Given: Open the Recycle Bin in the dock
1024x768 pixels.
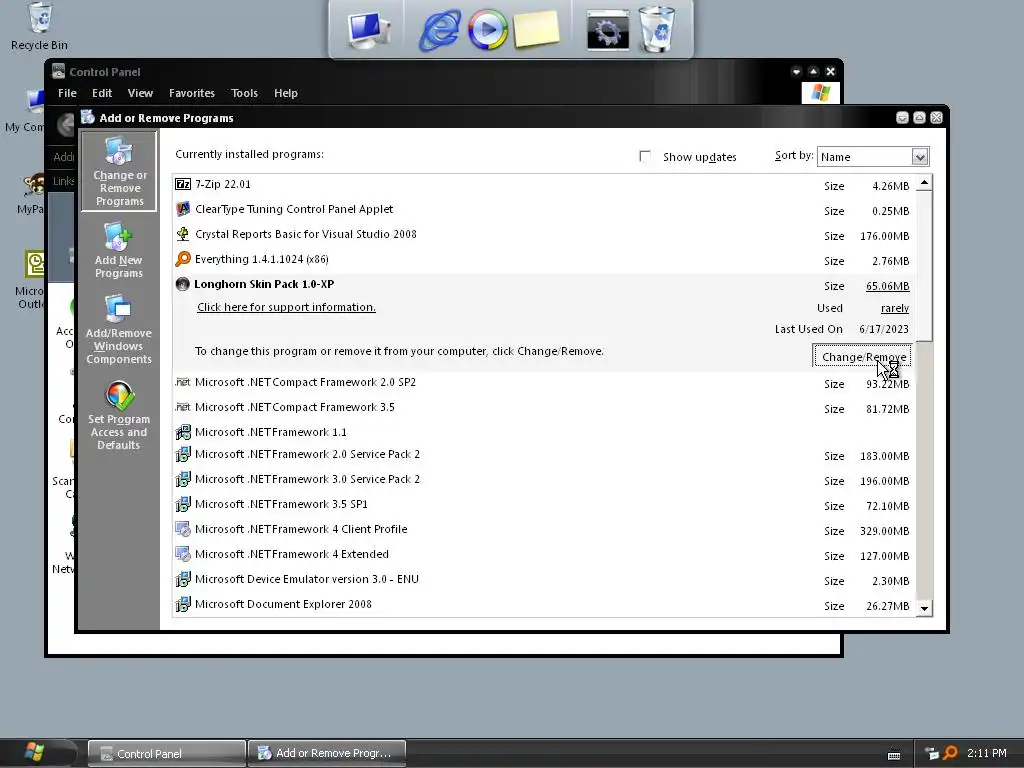Looking at the screenshot, I should tap(656, 29).
